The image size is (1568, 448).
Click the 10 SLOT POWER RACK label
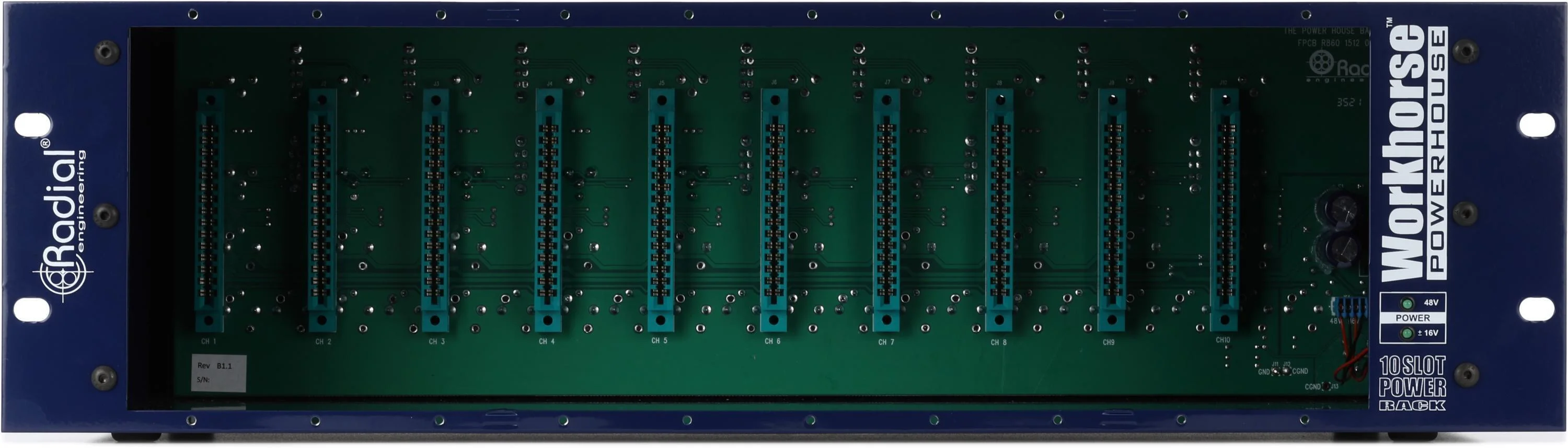tap(1412, 384)
